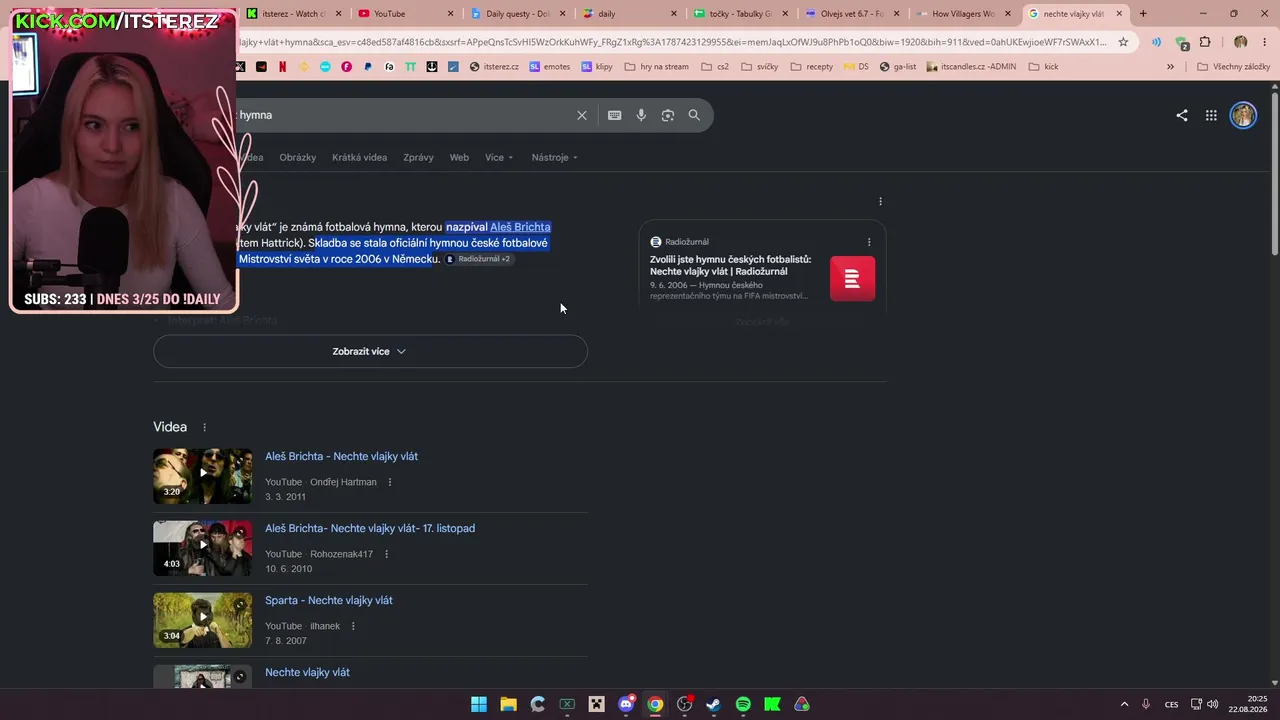Open the hry na stream bookmark folder
Screen dimensions: 1280x720
pyautogui.click(x=656, y=67)
